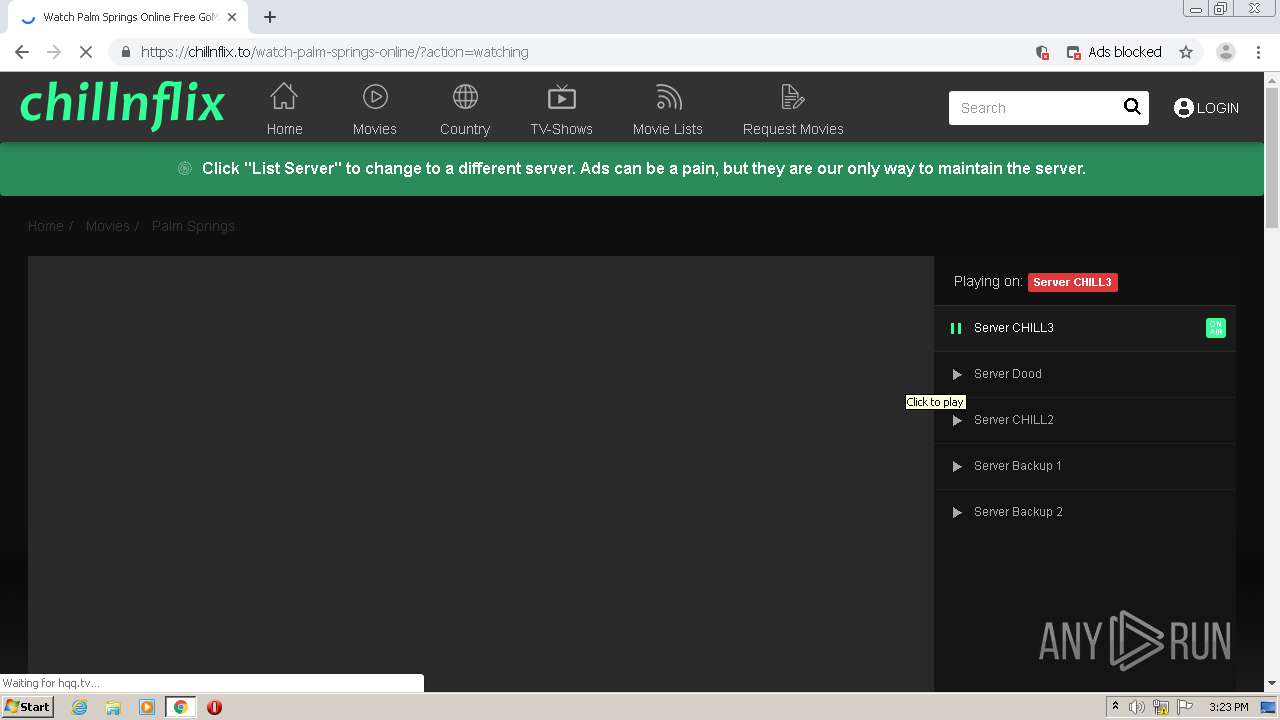This screenshot has width=1280, height=720.
Task: Open the chillnflix logo homepage
Action: pyautogui.click(x=122, y=105)
